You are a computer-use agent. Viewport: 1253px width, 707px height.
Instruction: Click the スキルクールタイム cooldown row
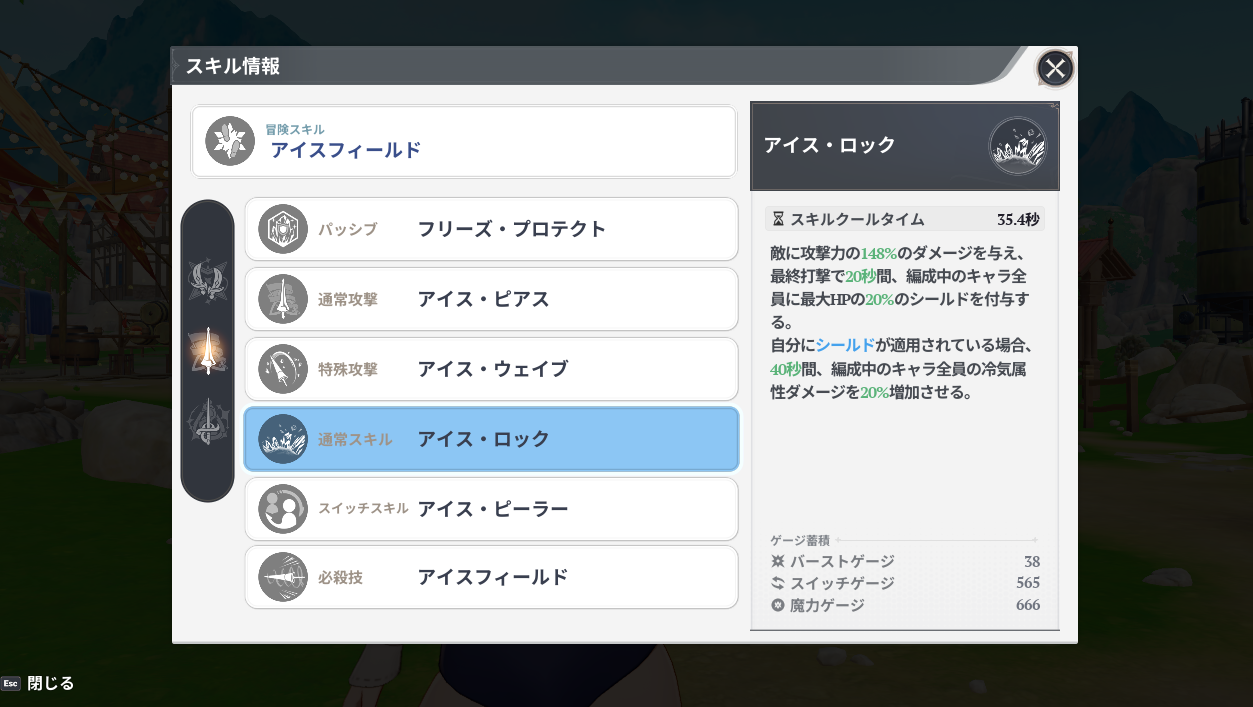tap(904, 219)
